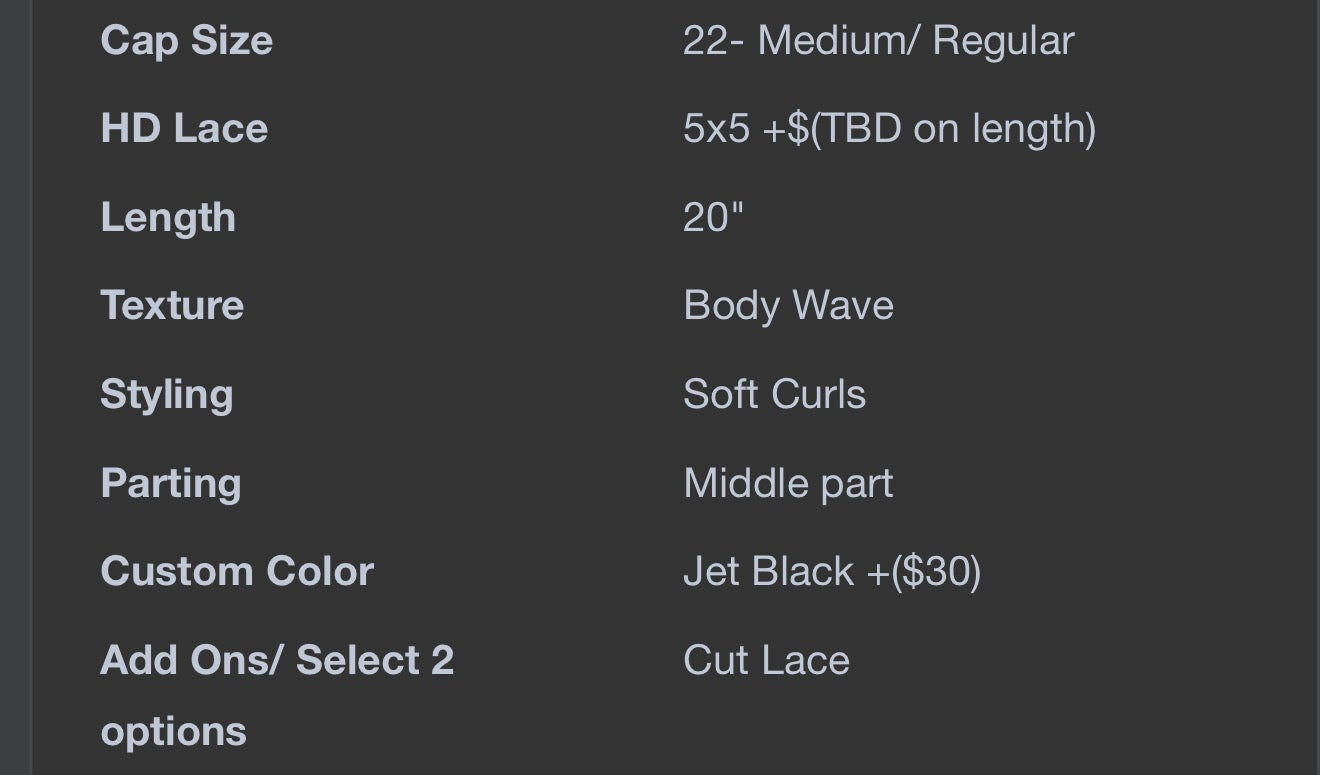Click the dark left edge strip
The width and height of the screenshot is (1320, 775).
[x=16, y=387]
